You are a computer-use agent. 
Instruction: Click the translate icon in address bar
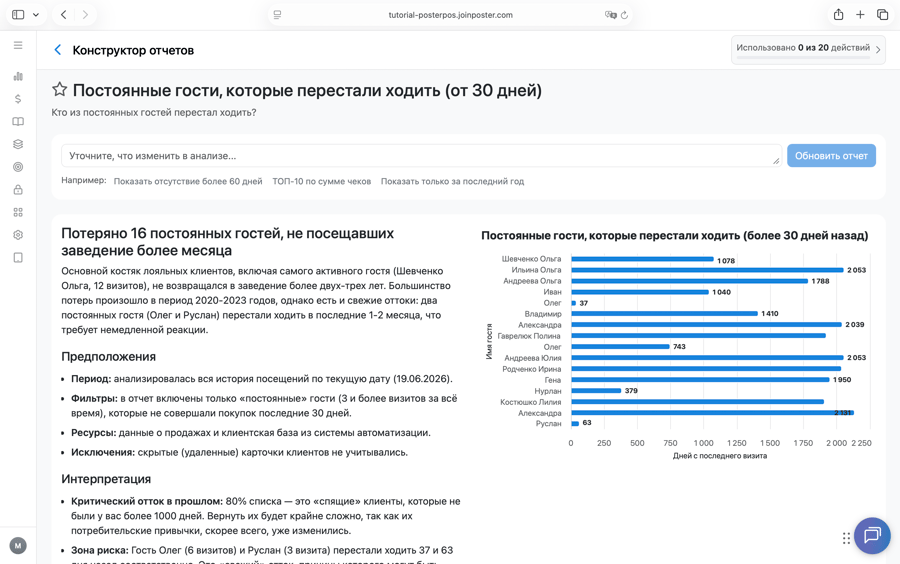pyautogui.click(x=610, y=15)
